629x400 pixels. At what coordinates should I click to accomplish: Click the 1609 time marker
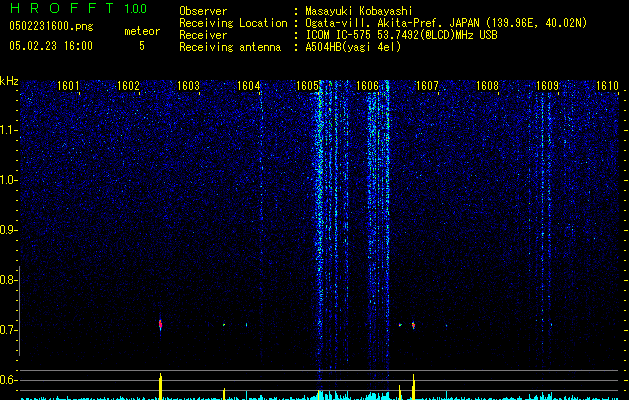click(x=548, y=86)
